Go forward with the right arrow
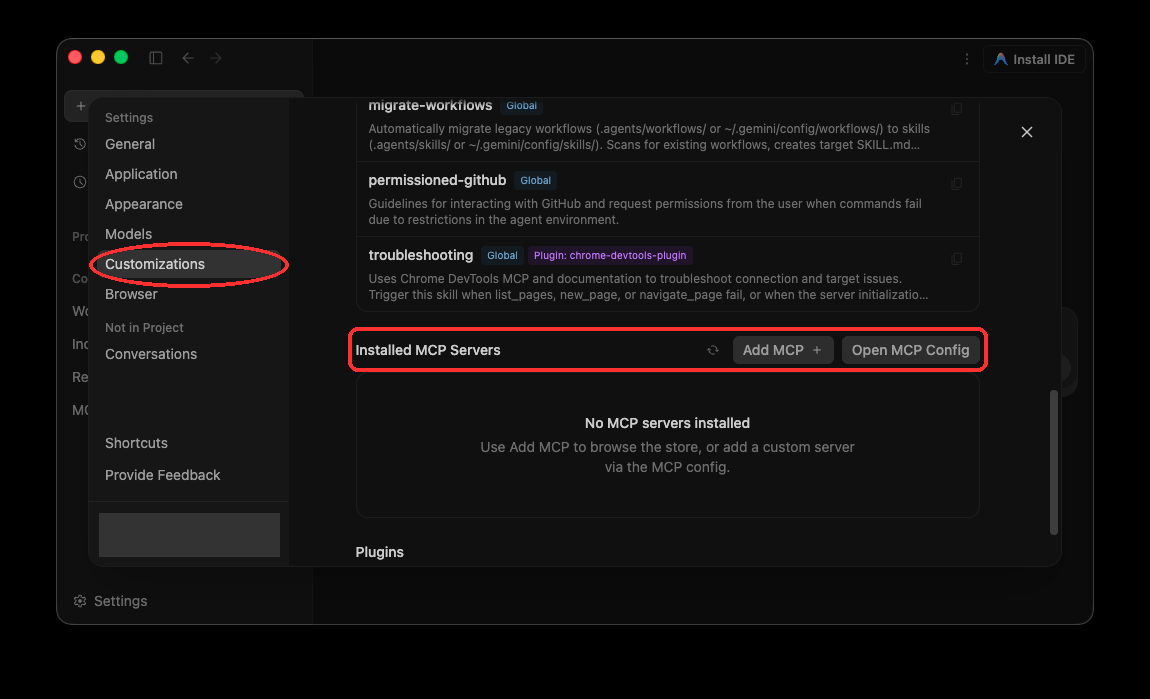The width and height of the screenshot is (1150, 699). [216, 58]
